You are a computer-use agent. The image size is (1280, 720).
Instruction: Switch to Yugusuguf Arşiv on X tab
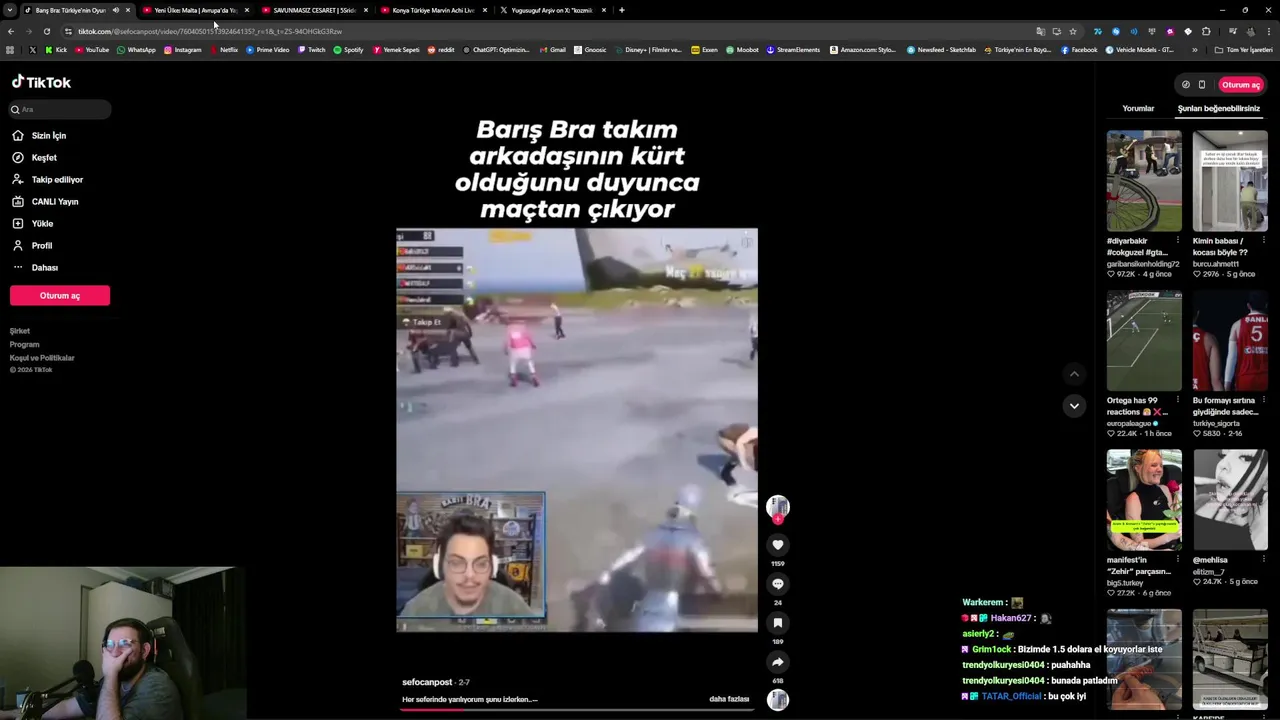[552, 10]
